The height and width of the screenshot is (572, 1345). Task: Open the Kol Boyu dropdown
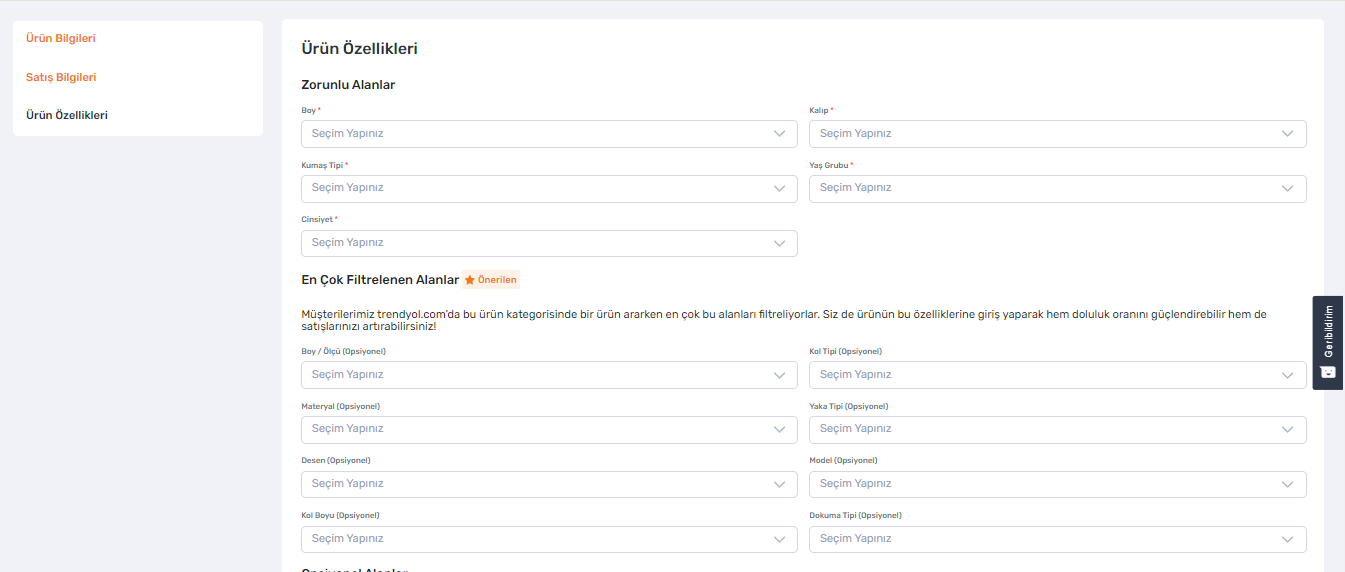(549, 539)
